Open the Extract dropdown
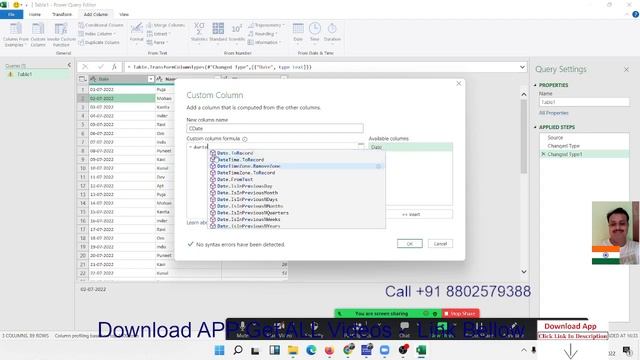The image size is (640, 360). (159, 34)
